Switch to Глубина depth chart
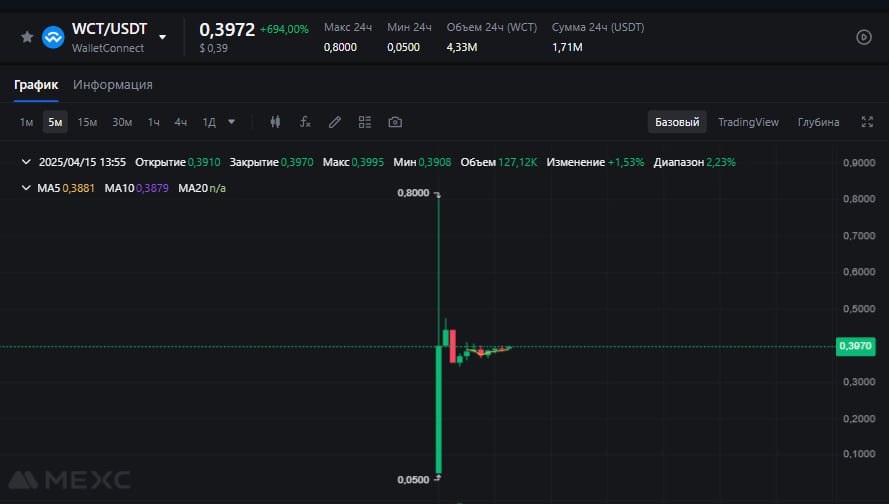This screenshot has width=889, height=504. point(818,122)
